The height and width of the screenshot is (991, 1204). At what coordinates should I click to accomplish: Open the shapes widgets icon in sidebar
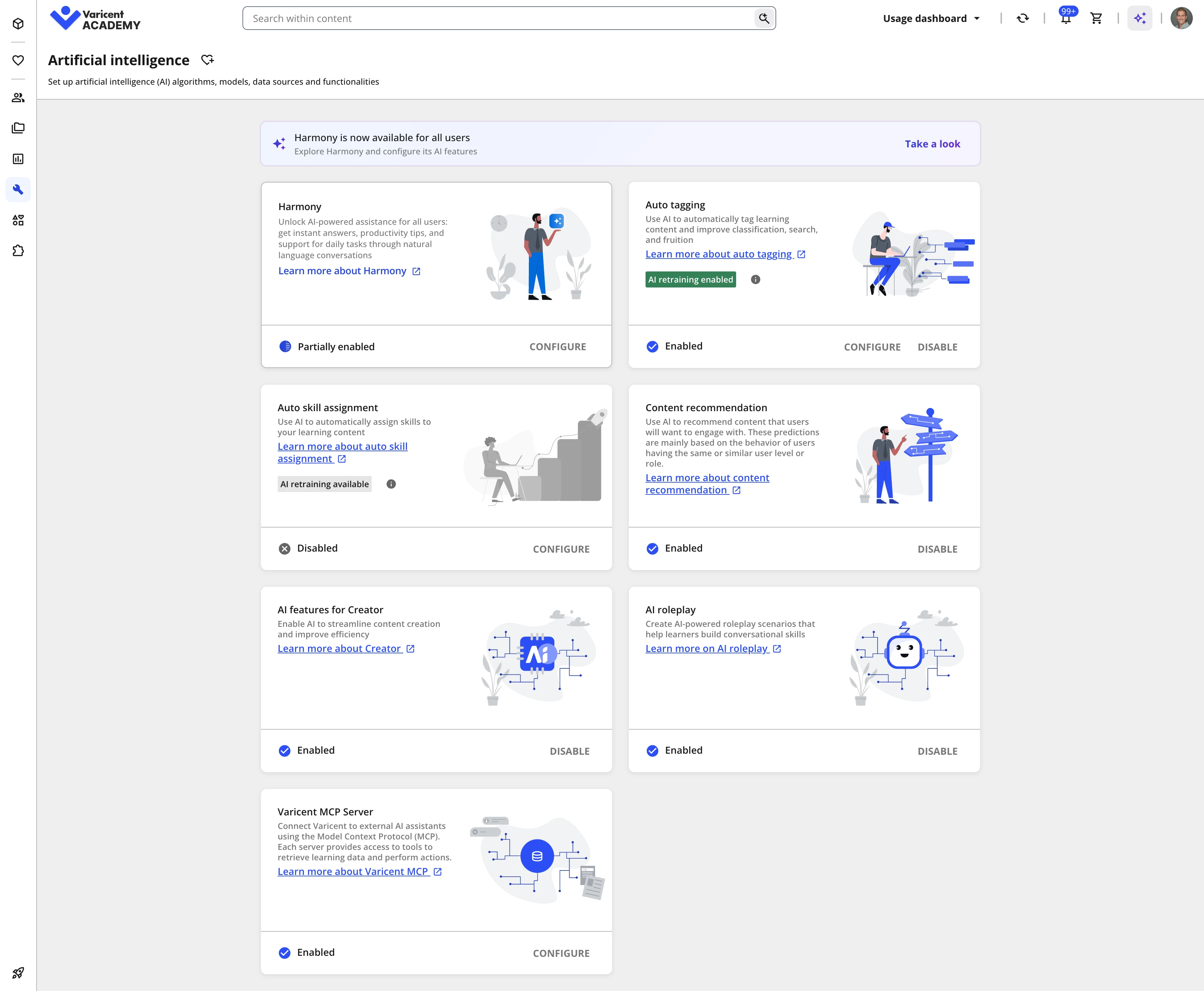tap(18, 220)
